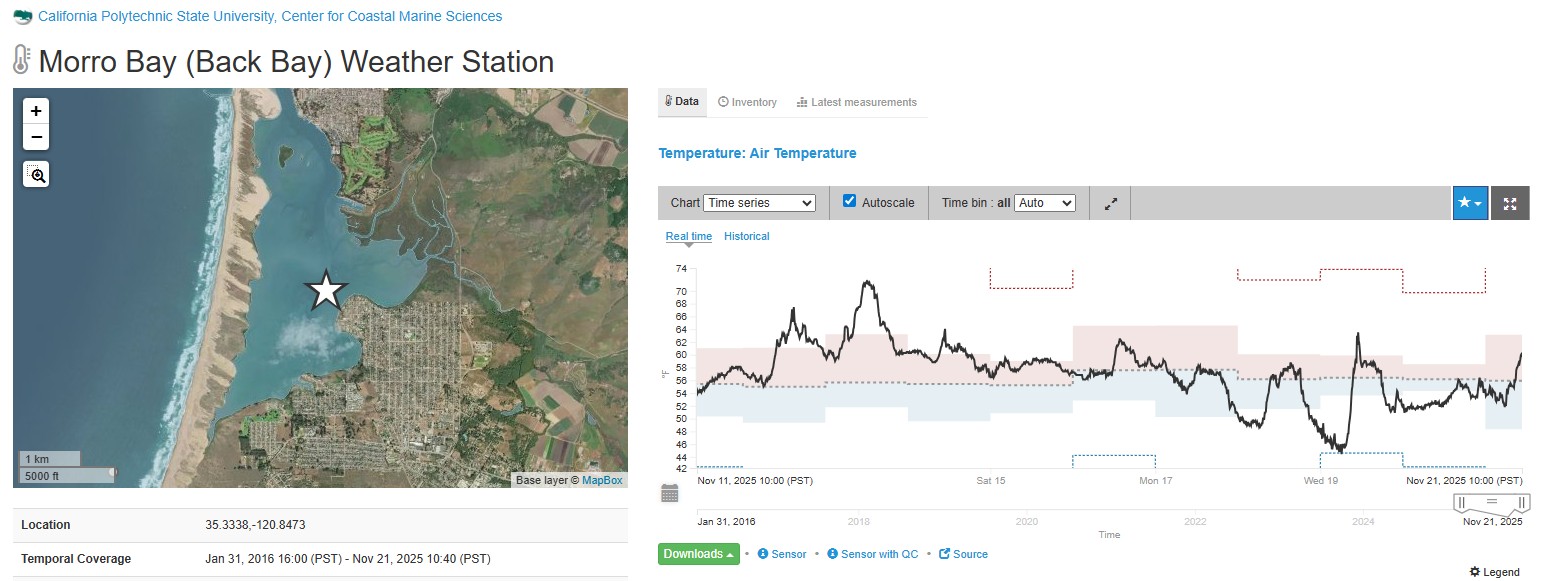Open the Chart type dropdown
The height and width of the screenshot is (581, 1545).
[759, 203]
